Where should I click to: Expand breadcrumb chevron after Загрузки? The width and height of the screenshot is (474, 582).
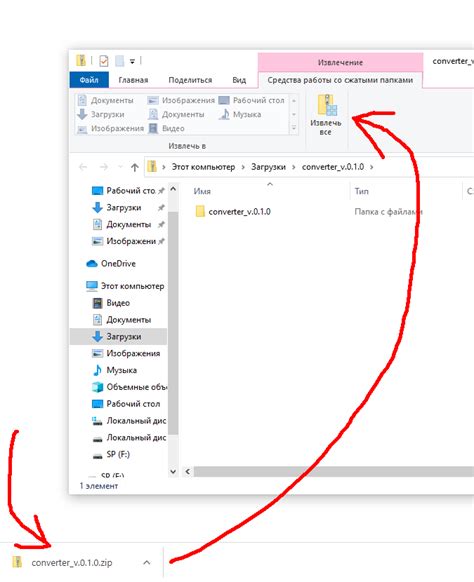point(294,167)
